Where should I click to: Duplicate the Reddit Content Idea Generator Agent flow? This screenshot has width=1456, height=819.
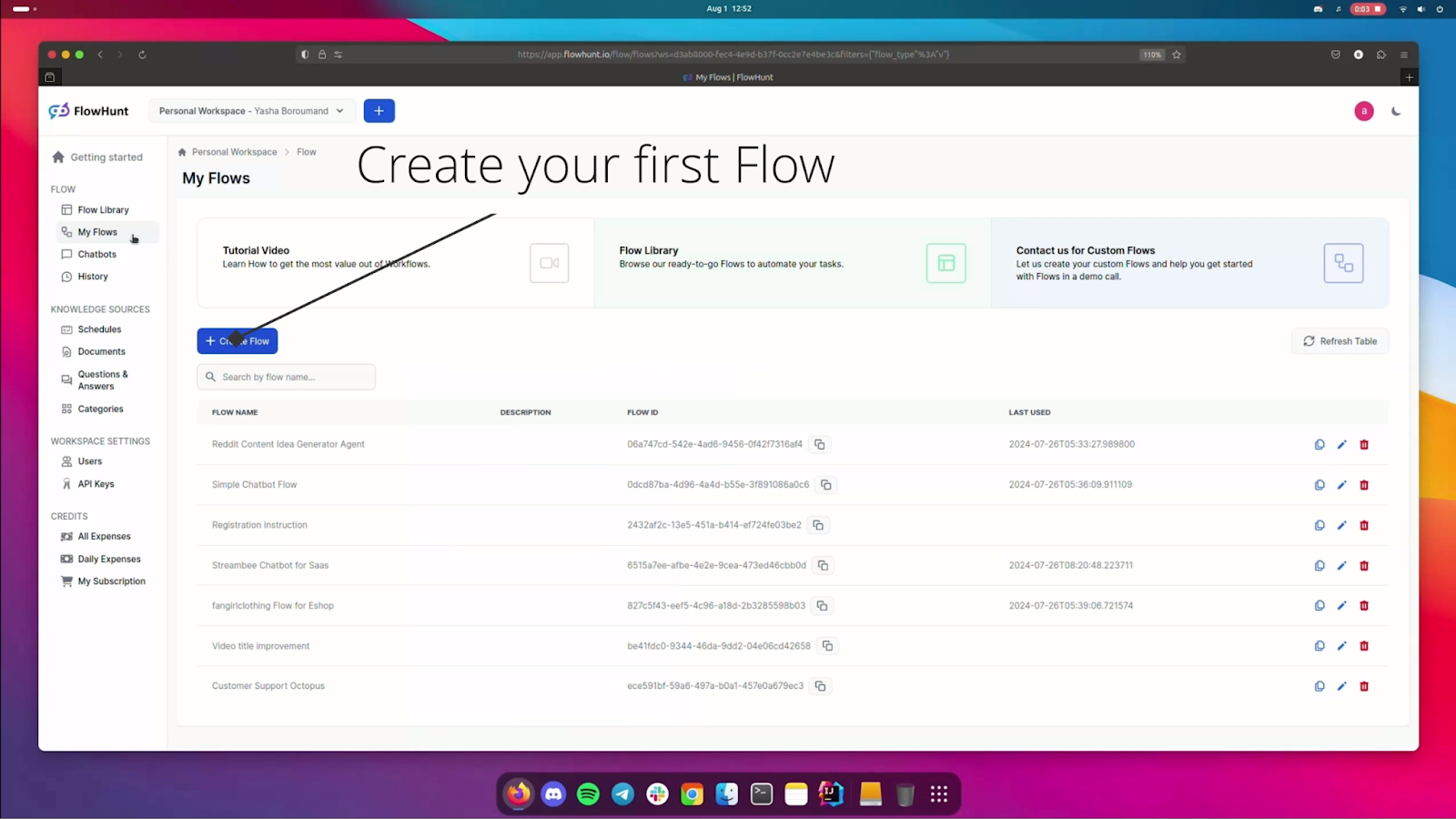click(x=1319, y=444)
